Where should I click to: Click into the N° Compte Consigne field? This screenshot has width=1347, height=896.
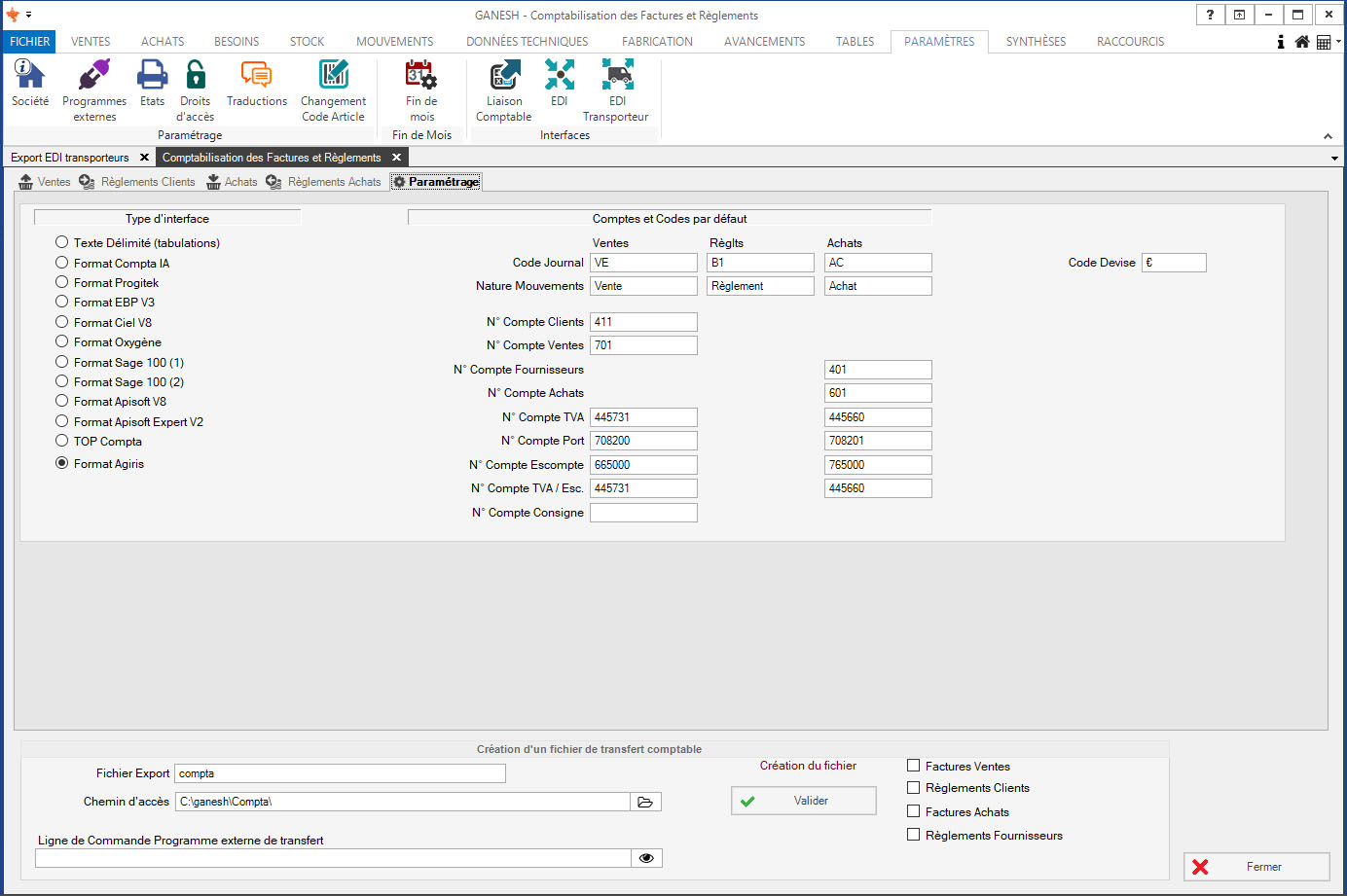643,513
